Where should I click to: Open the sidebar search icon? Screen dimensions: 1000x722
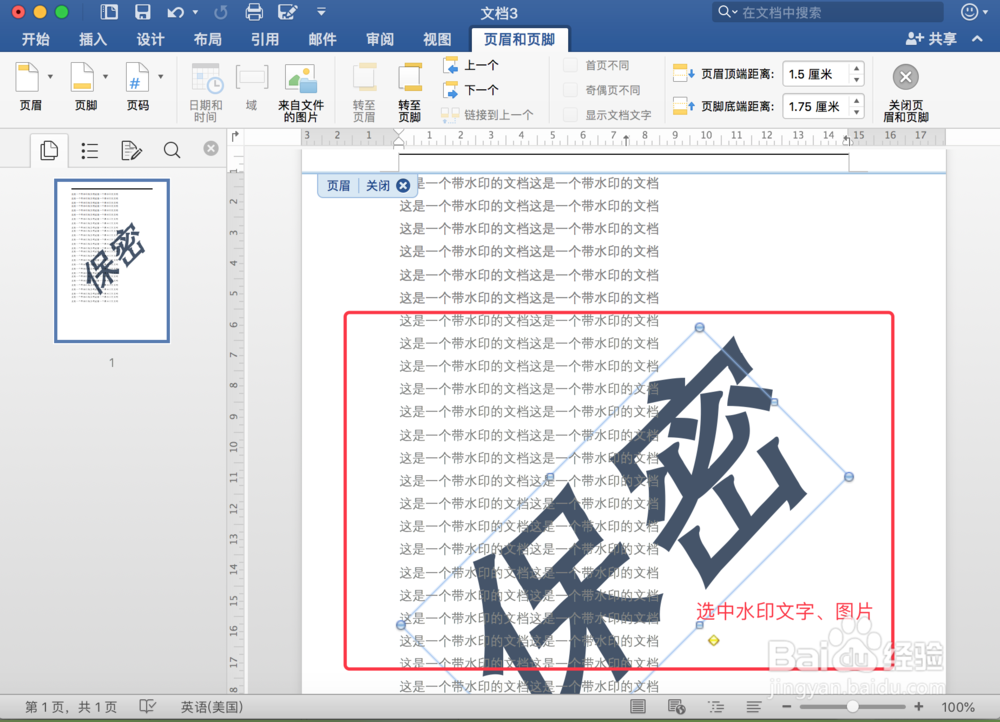[x=171, y=150]
